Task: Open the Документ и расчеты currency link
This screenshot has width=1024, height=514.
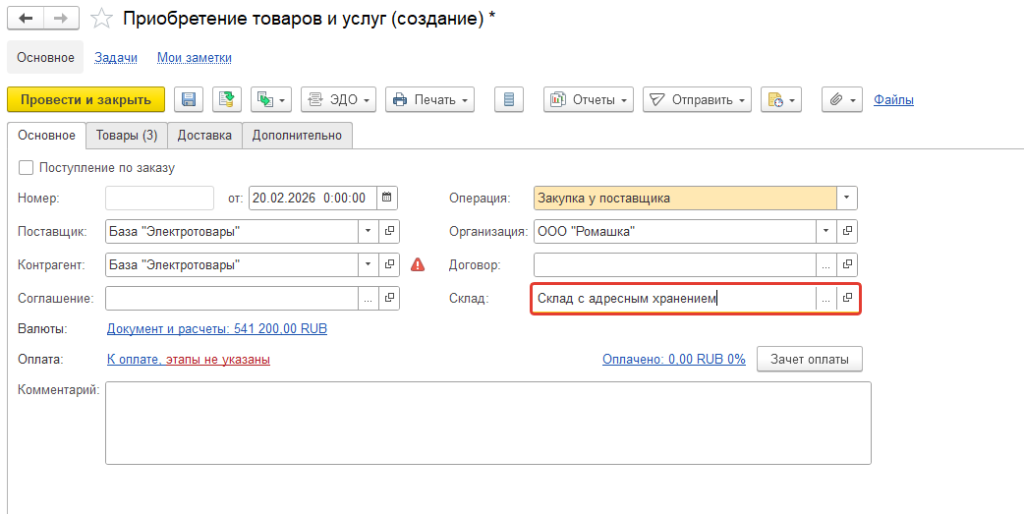Action: pos(216,329)
